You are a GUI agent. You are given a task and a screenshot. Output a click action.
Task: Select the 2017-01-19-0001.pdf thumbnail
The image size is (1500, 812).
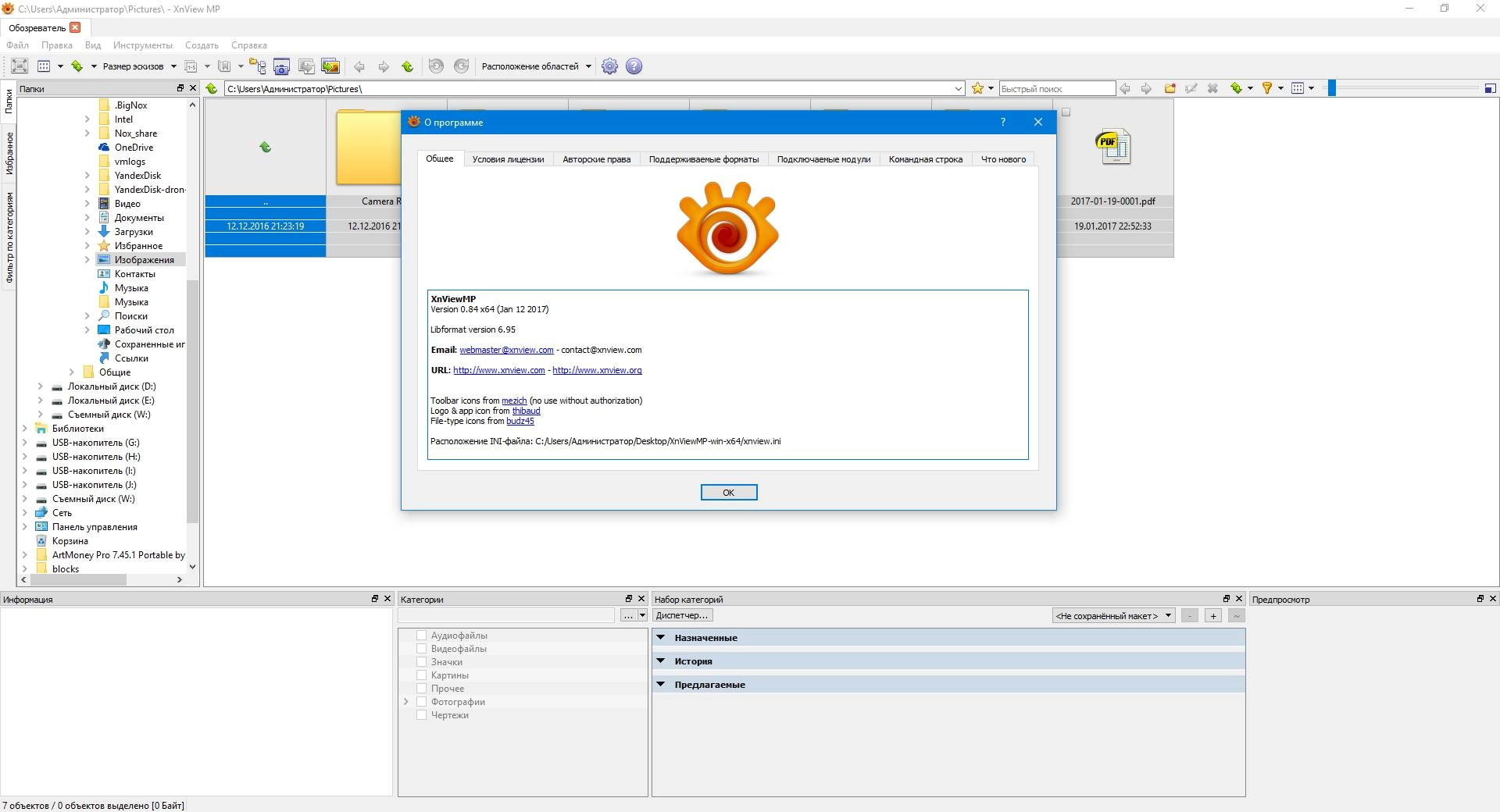click(x=1113, y=180)
